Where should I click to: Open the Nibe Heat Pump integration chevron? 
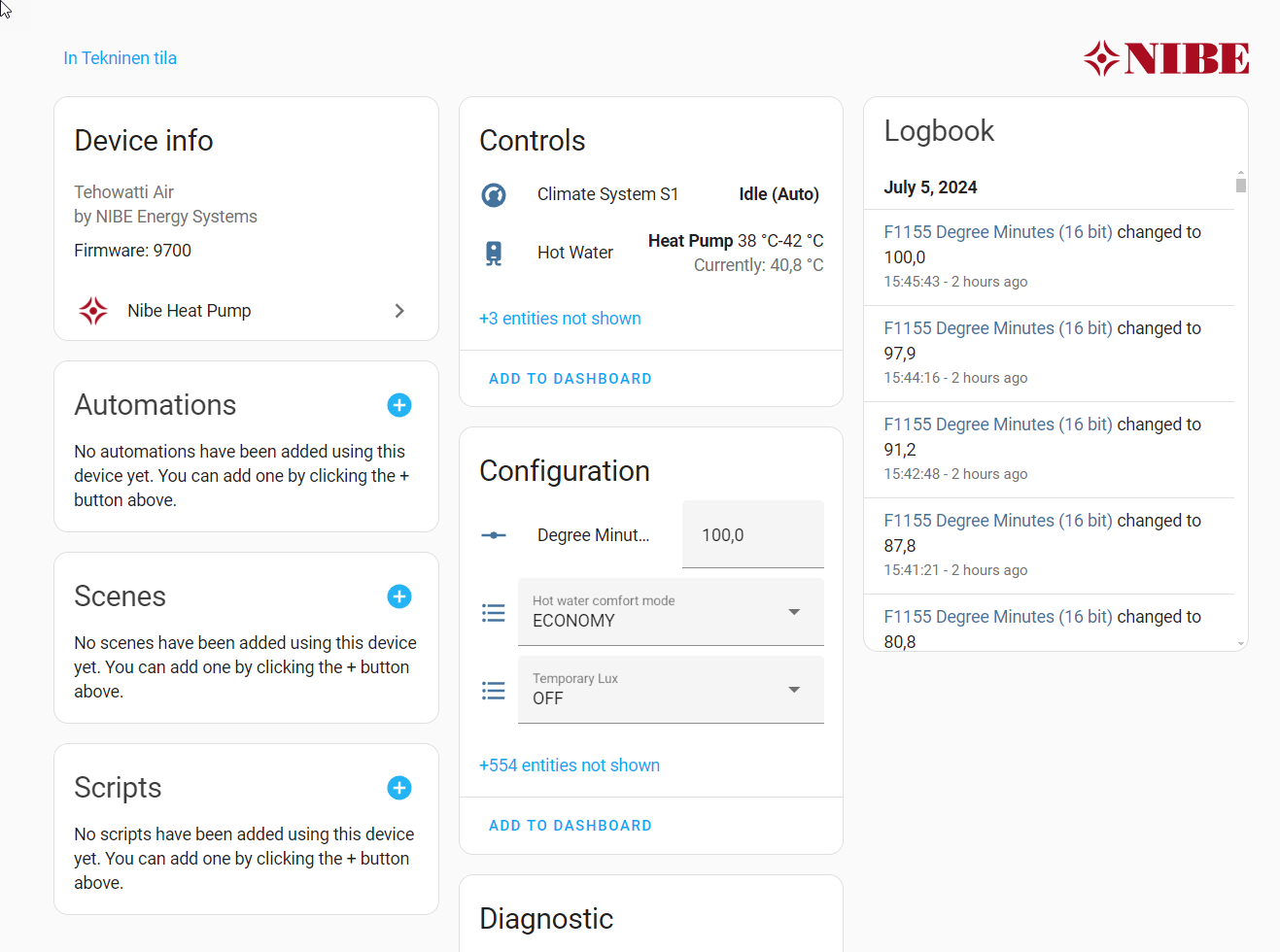pyautogui.click(x=399, y=311)
